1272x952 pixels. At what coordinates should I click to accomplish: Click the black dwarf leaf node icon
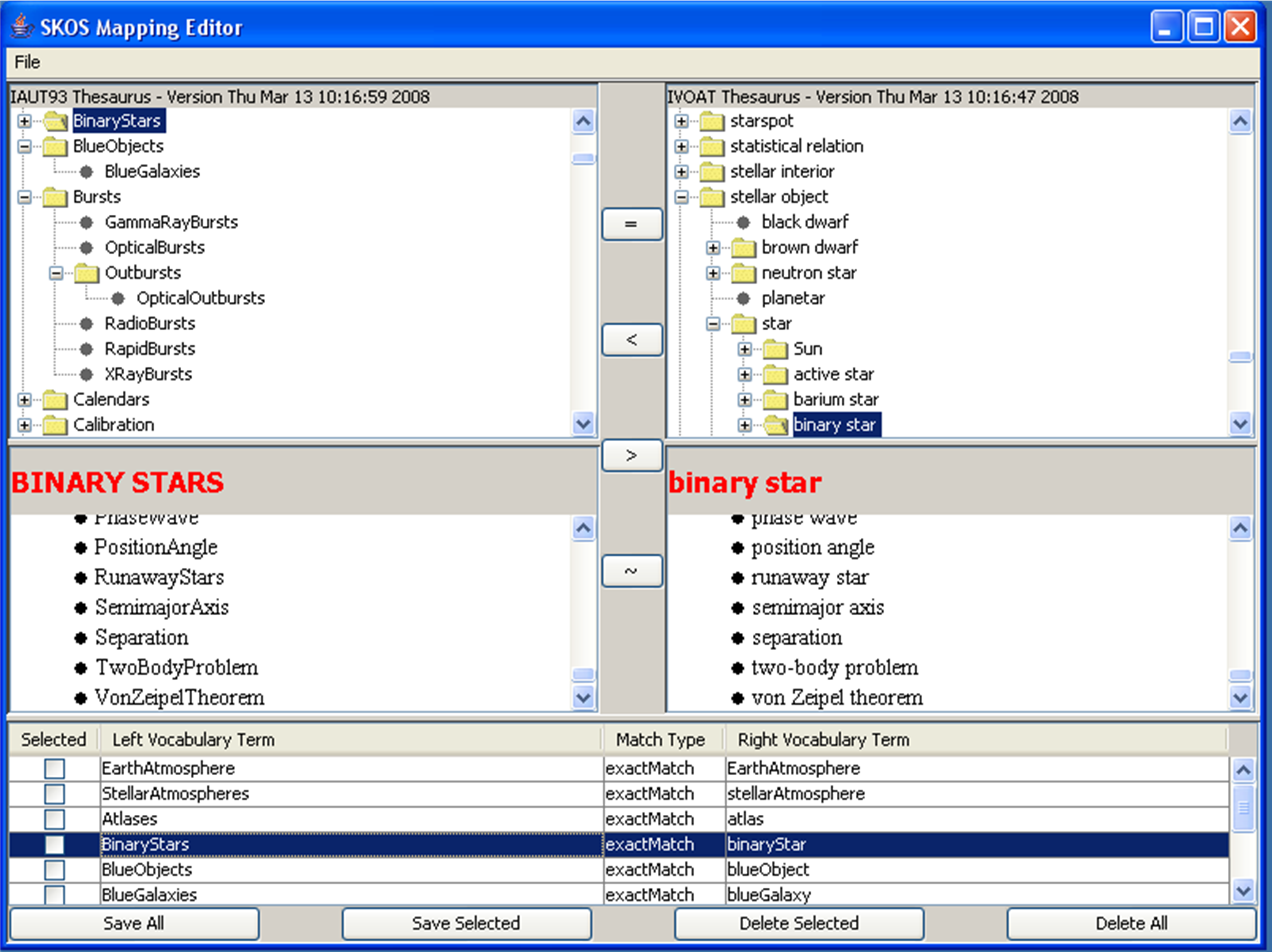pos(743,223)
